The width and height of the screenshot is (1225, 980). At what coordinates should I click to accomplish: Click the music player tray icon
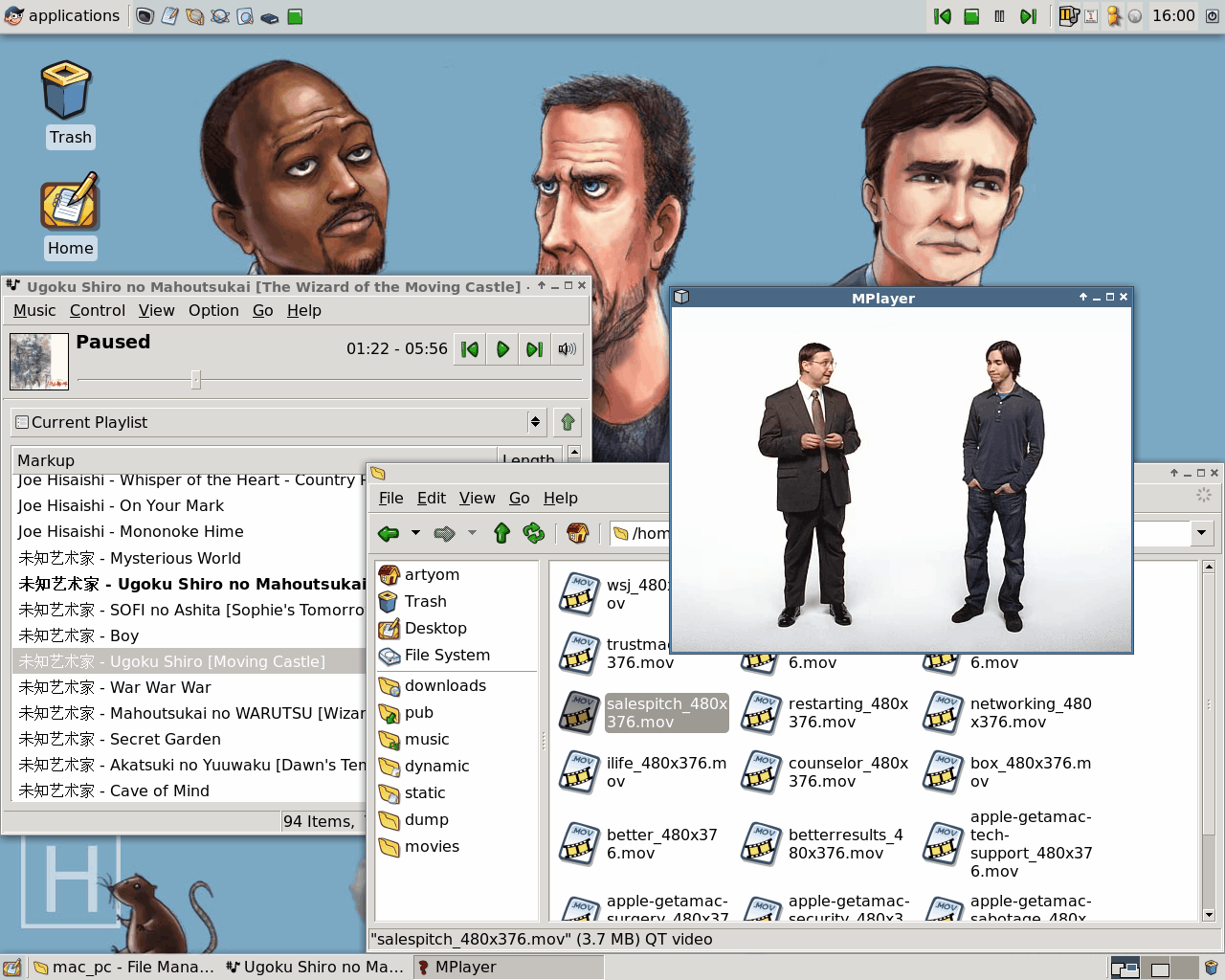pyautogui.click(x=1069, y=15)
